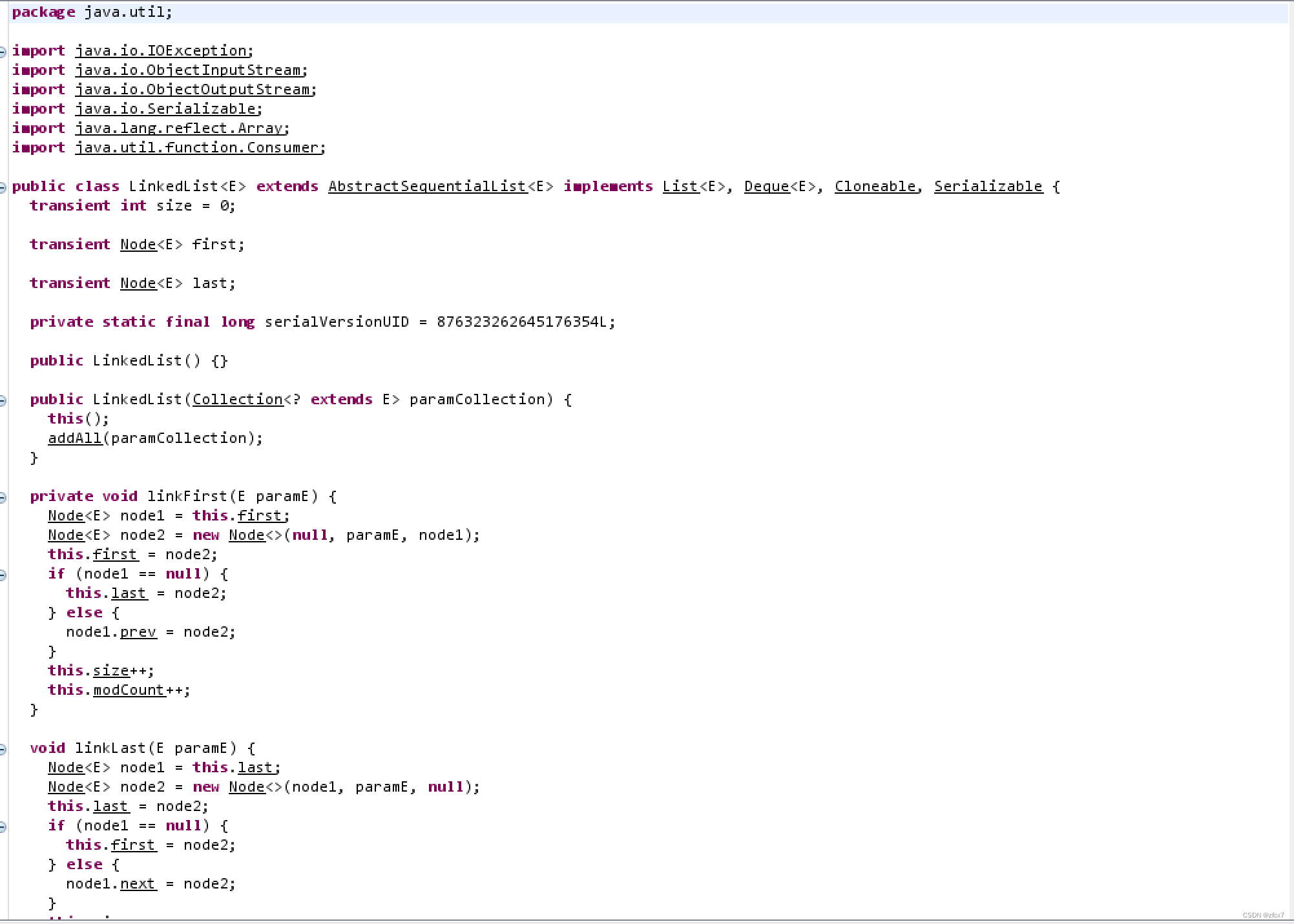Image resolution: width=1294 pixels, height=924 pixels.
Task: Open the java.lang.reflect.Array import link
Action: click(180, 128)
